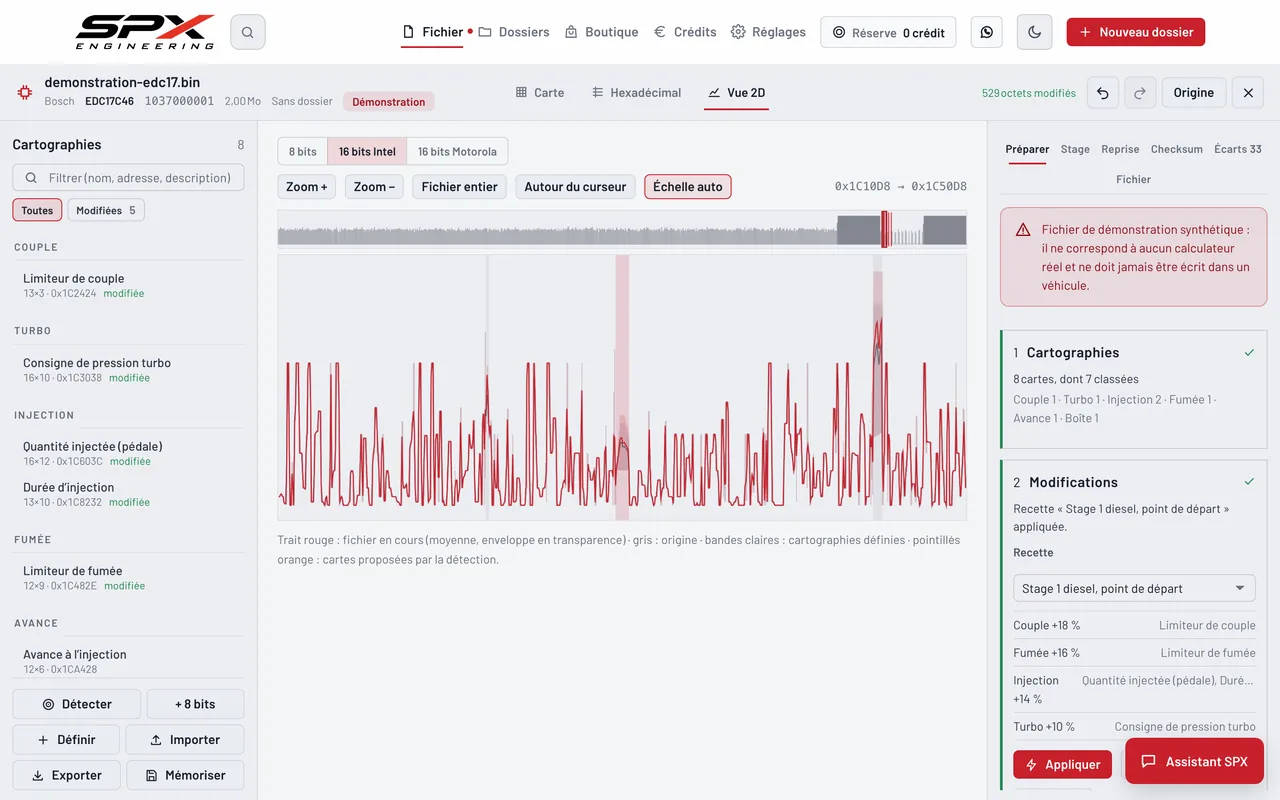Click the SPX Engineering logo
This screenshot has height=800, width=1280.
(x=146, y=32)
